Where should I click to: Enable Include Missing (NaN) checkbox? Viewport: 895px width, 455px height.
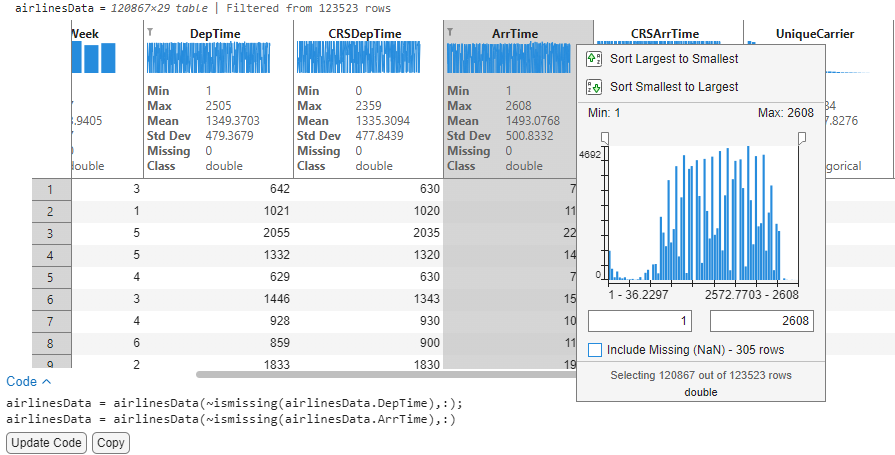(x=595, y=350)
